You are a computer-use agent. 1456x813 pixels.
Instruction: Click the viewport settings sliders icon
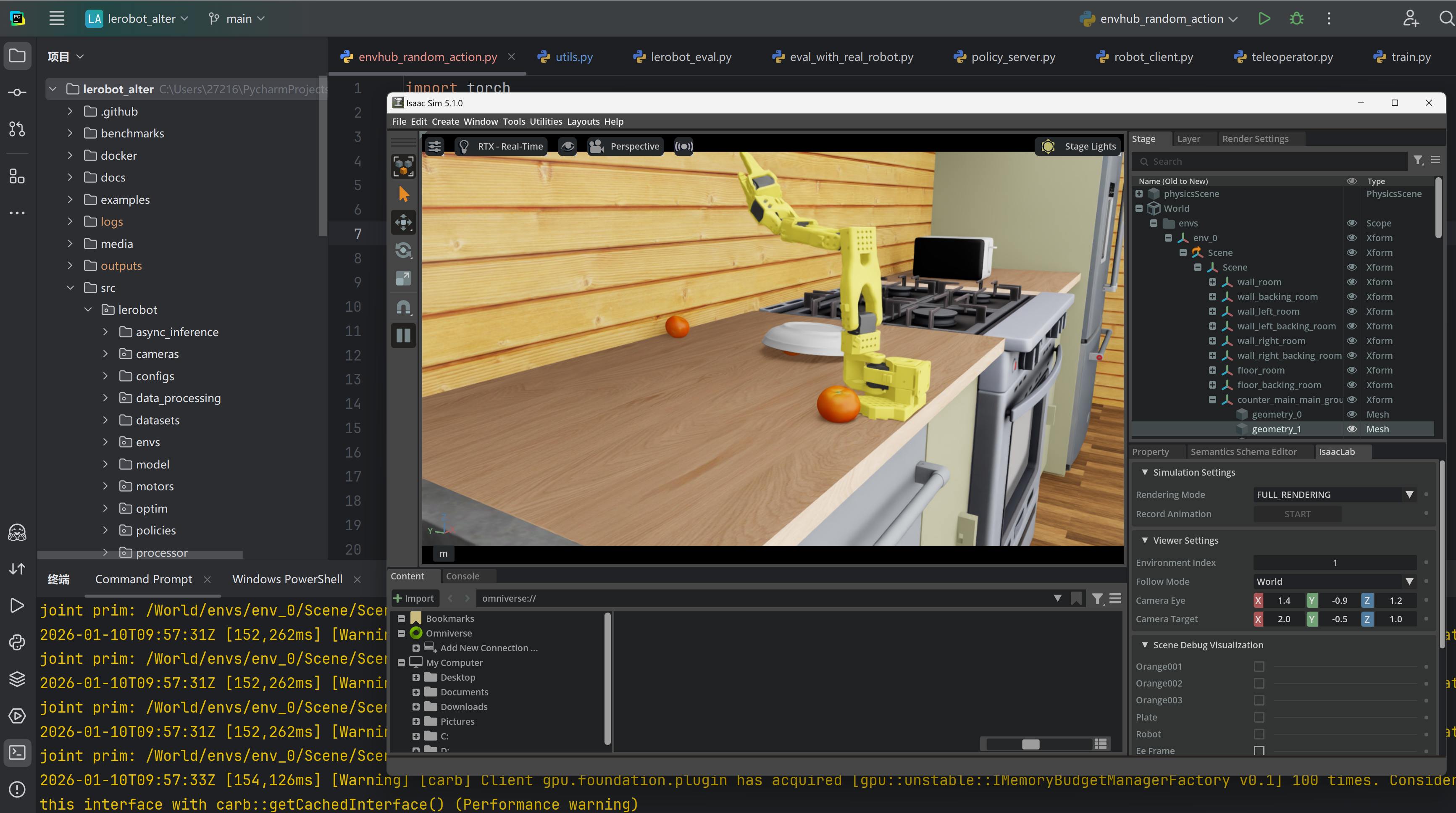pyautogui.click(x=434, y=147)
